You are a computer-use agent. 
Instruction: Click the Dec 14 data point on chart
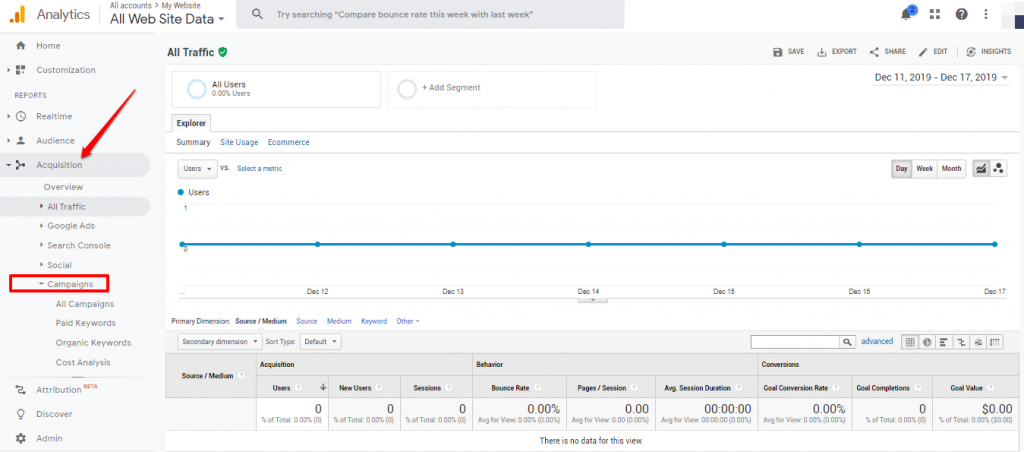589,244
